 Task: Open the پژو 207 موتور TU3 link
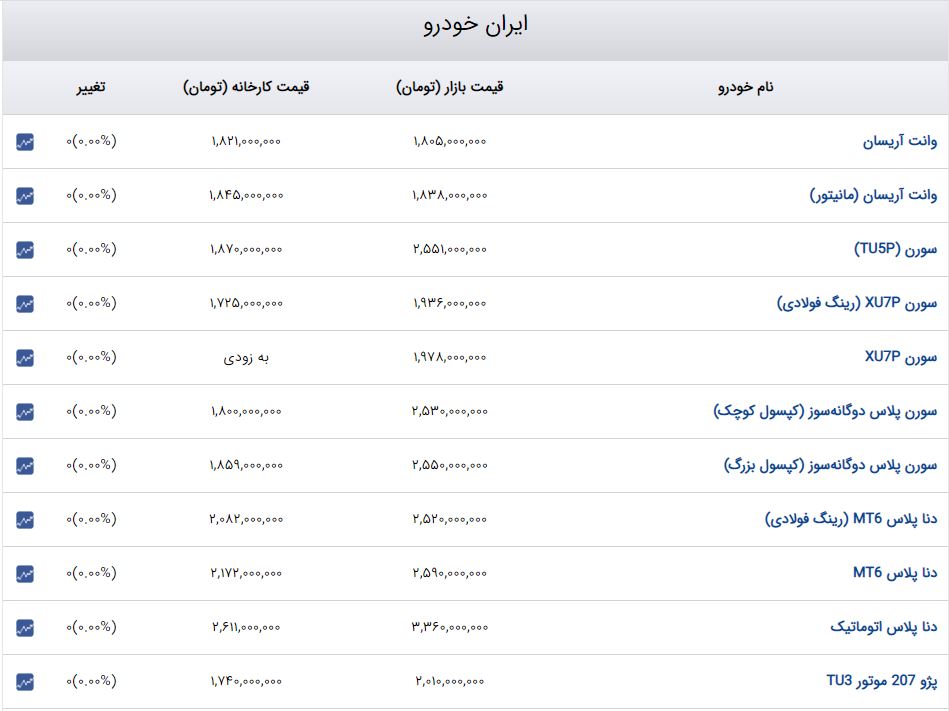tap(882, 681)
